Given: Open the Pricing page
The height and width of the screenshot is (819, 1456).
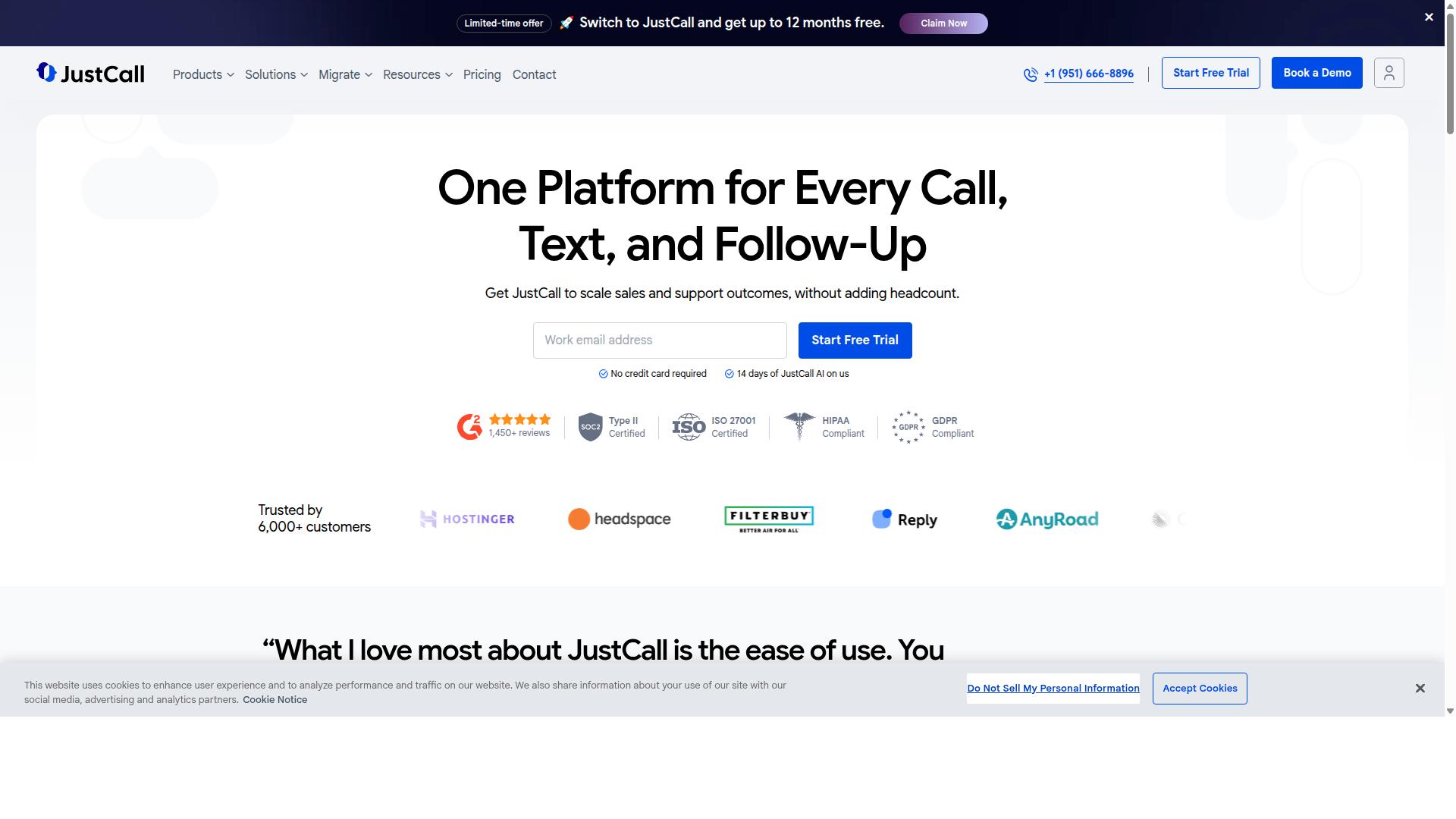Looking at the screenshot, I should click(482, 74).
